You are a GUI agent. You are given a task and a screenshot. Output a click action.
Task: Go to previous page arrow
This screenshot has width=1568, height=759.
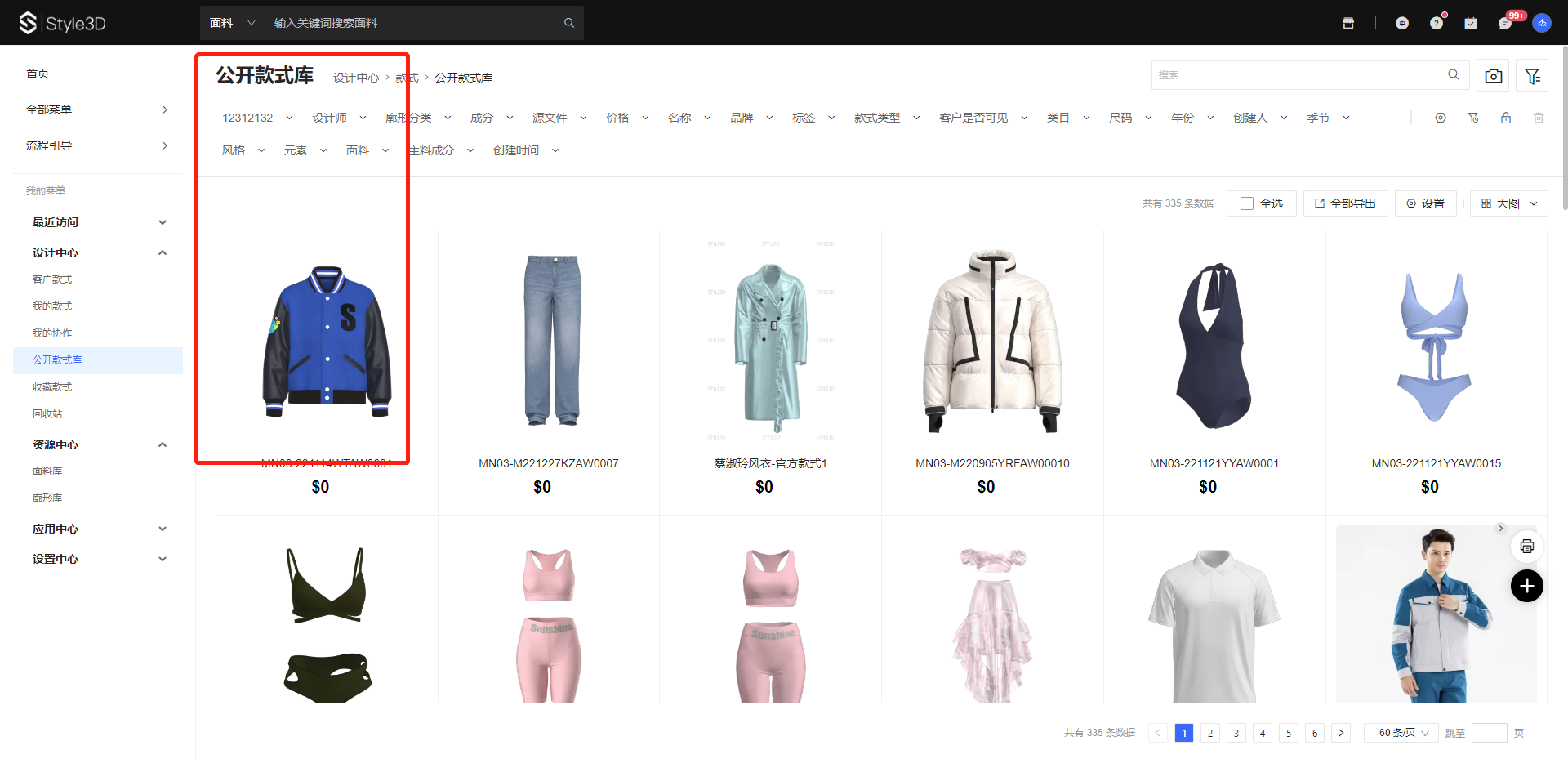coord(1158,733)
